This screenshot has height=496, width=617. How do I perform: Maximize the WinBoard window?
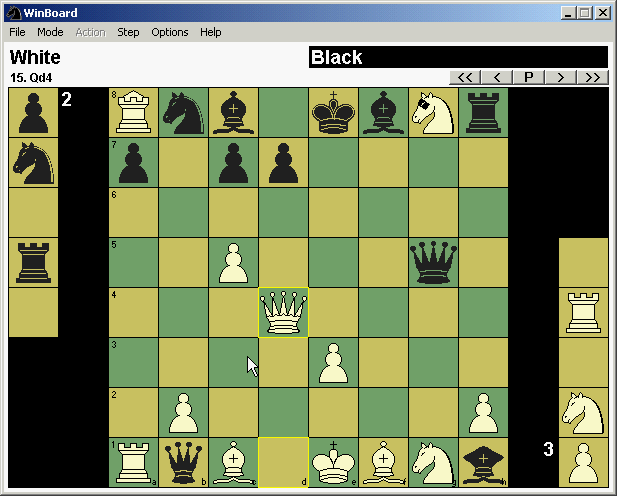tap(584, 13)
